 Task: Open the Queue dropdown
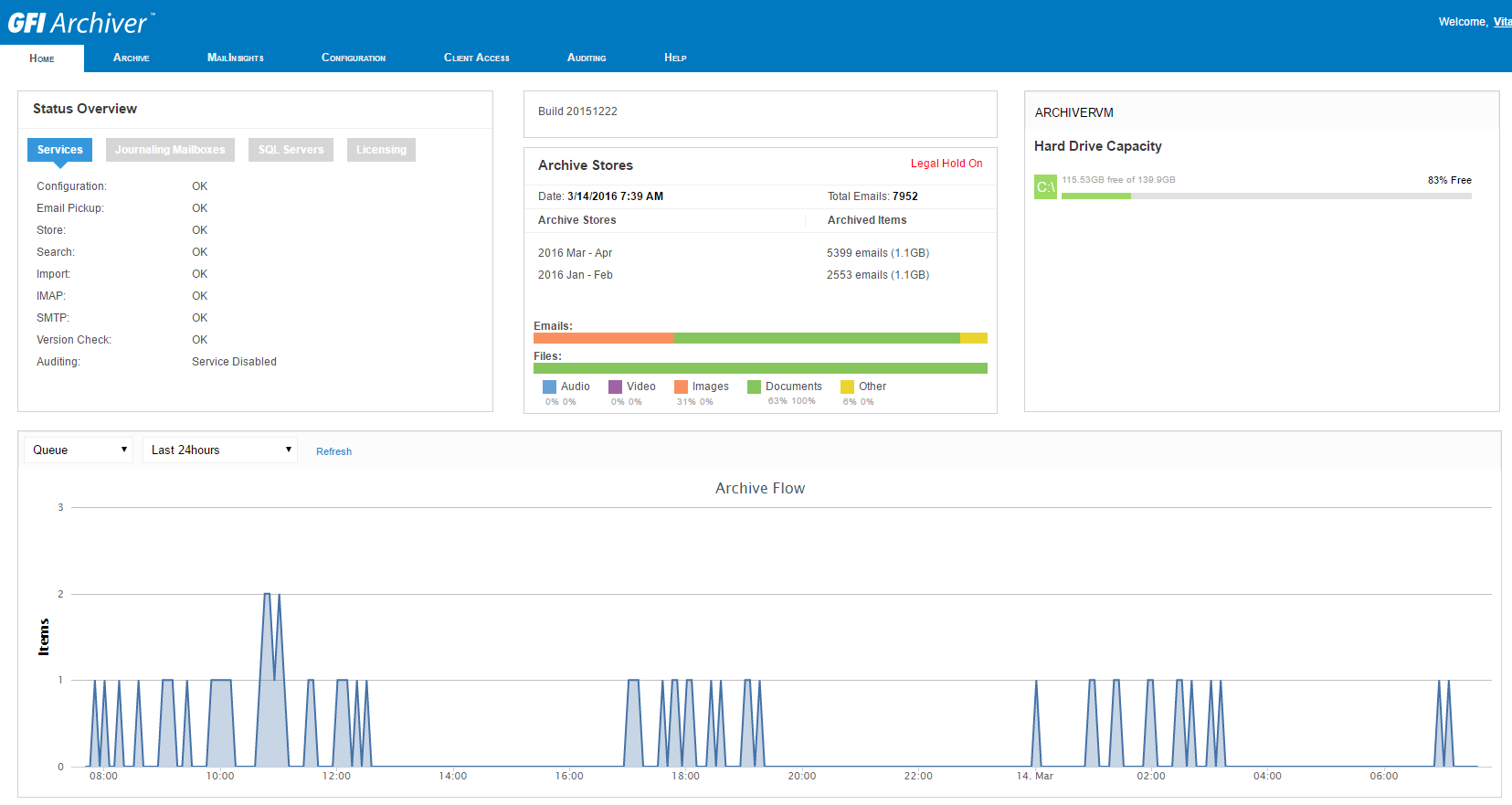click(x=79, y=450)
